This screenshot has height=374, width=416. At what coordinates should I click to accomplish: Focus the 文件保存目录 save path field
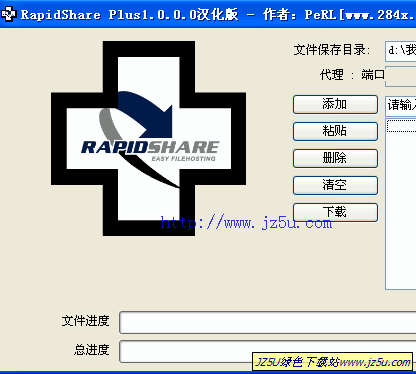click(x=401, y=51)
